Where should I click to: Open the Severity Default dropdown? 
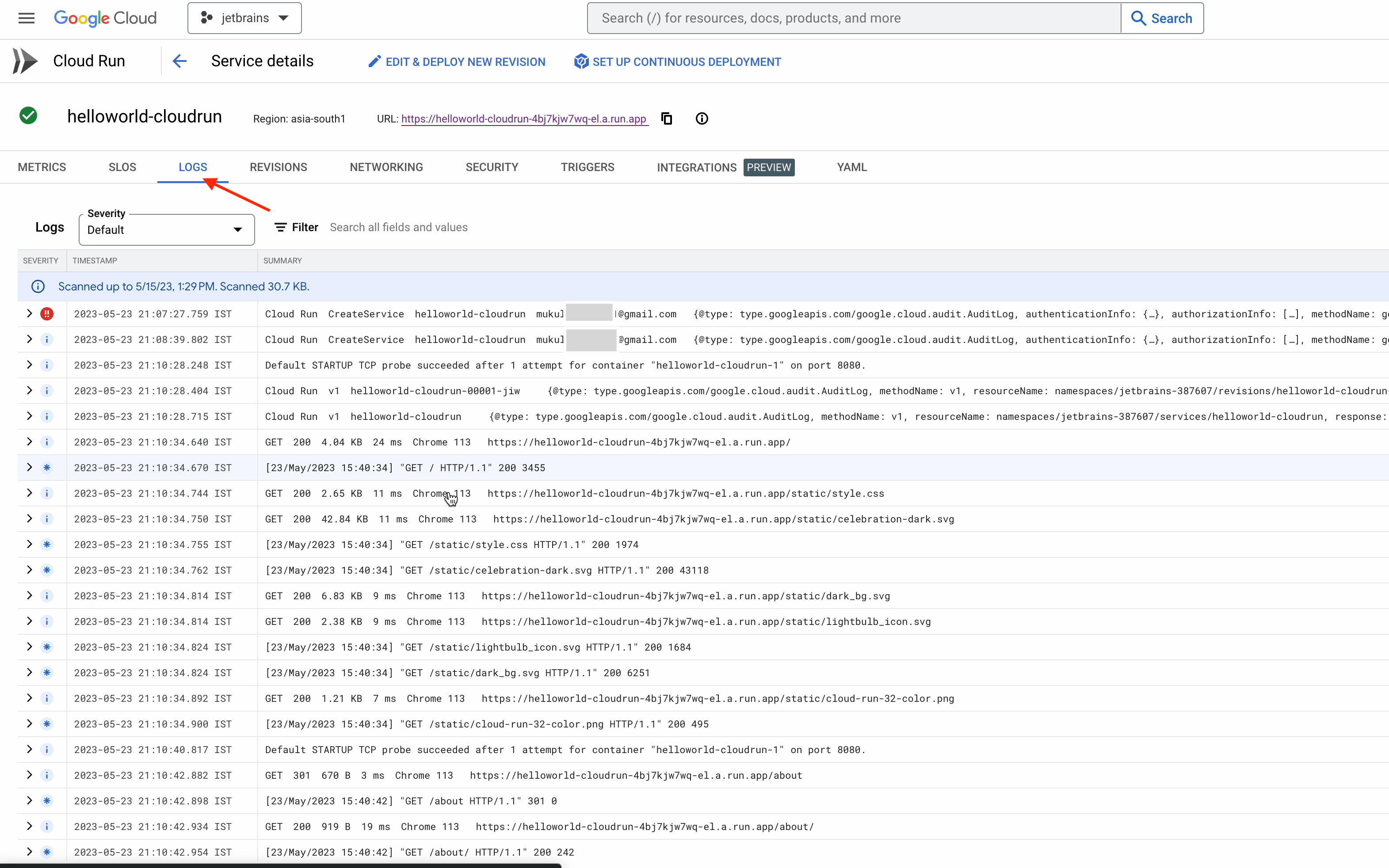pos(167,230)
